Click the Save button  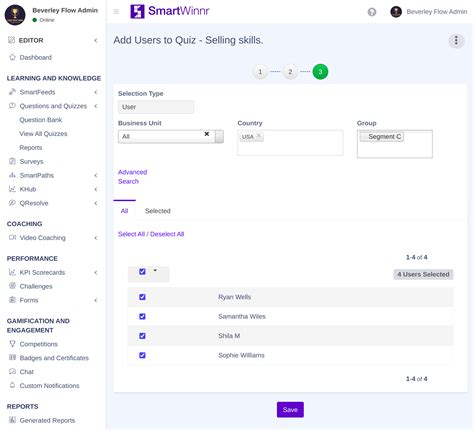pyautogui.click(x=290, y=410)
